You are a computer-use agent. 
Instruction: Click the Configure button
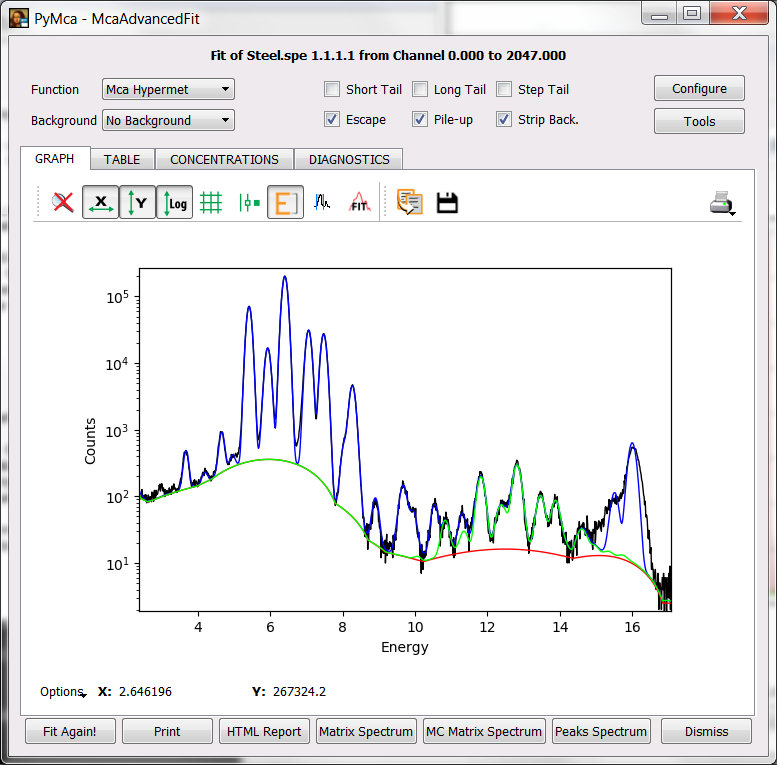699,89
